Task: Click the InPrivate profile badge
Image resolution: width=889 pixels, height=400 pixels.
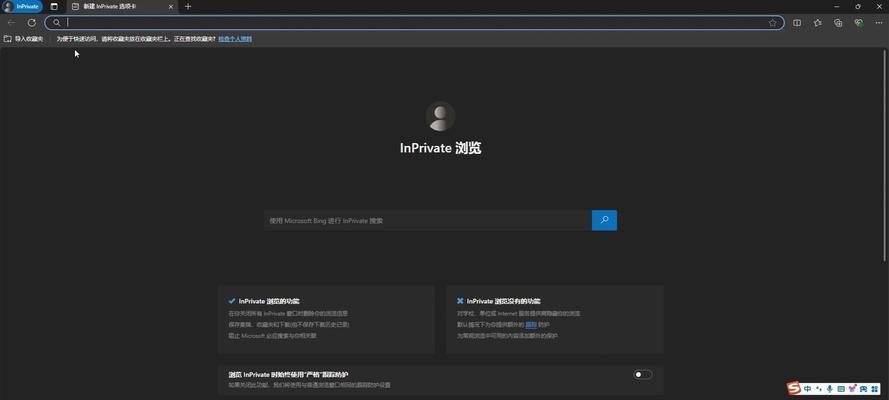Action: pyautogui.click(x=22, y=6)
